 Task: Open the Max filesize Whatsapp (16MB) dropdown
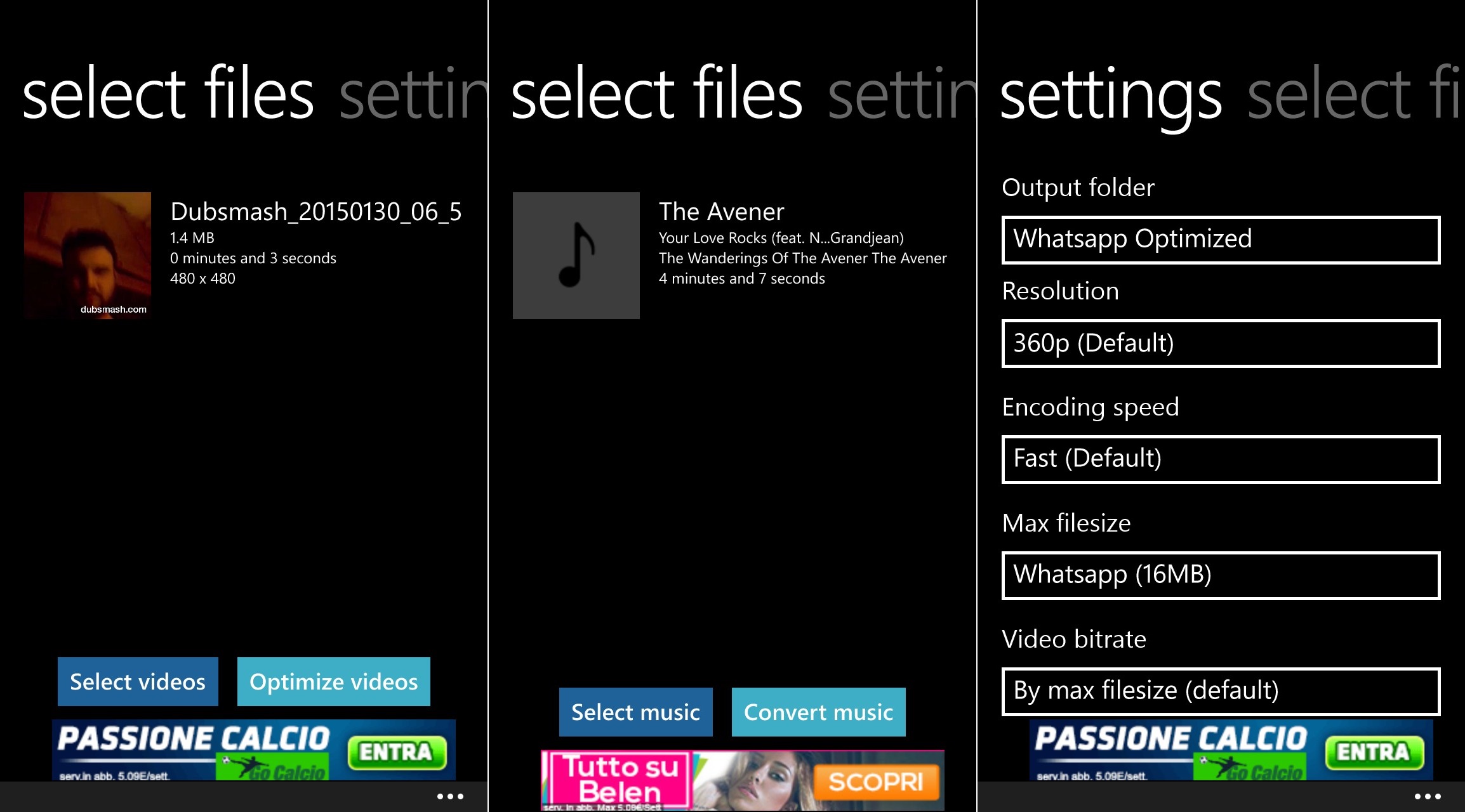1221,575
